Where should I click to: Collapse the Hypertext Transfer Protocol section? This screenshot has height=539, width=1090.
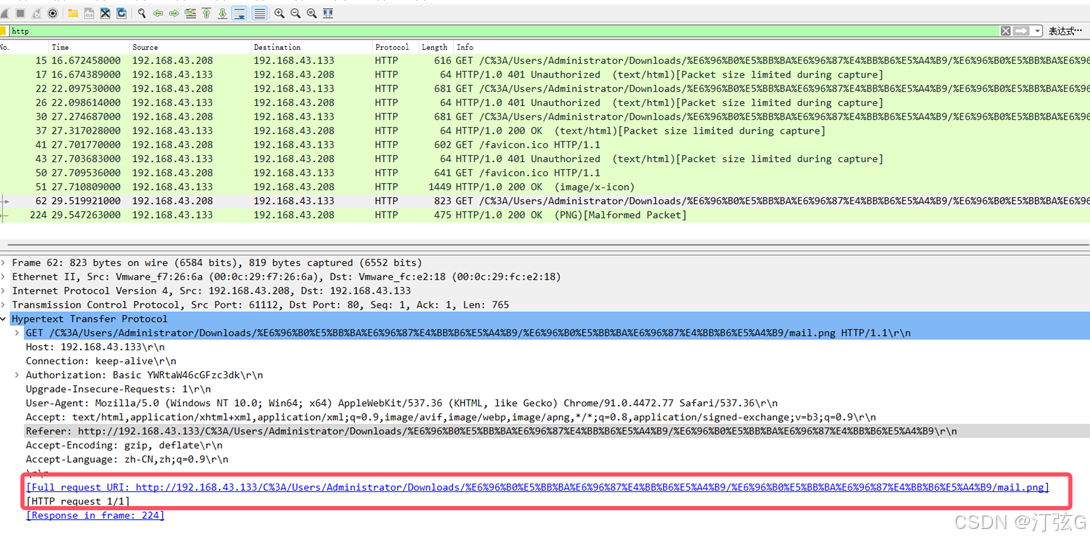tap(3, 319)
